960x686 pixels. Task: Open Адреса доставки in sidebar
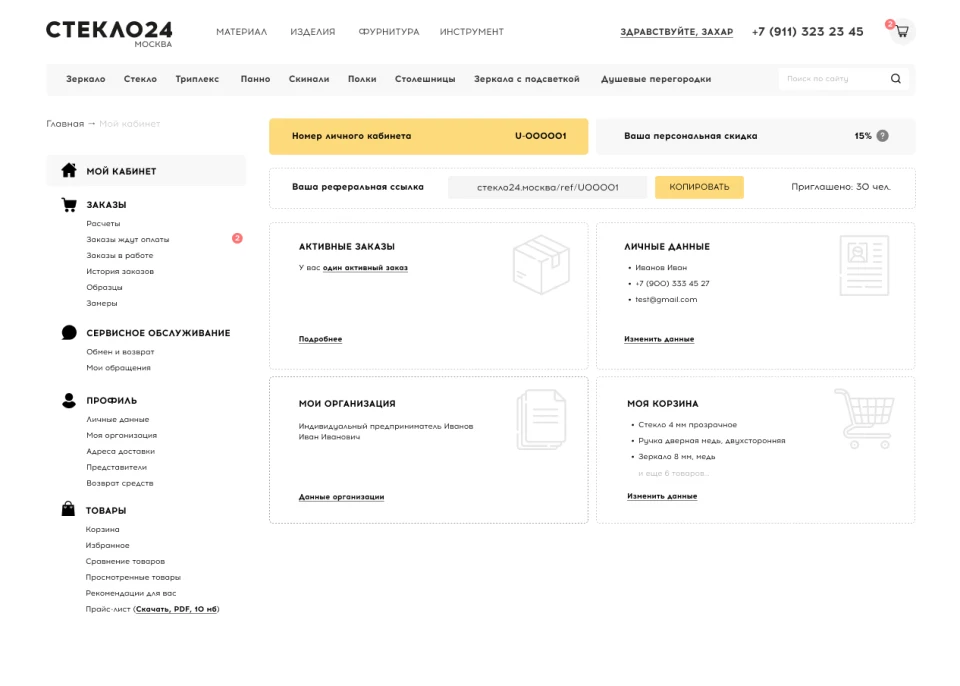tap(121, 451)
